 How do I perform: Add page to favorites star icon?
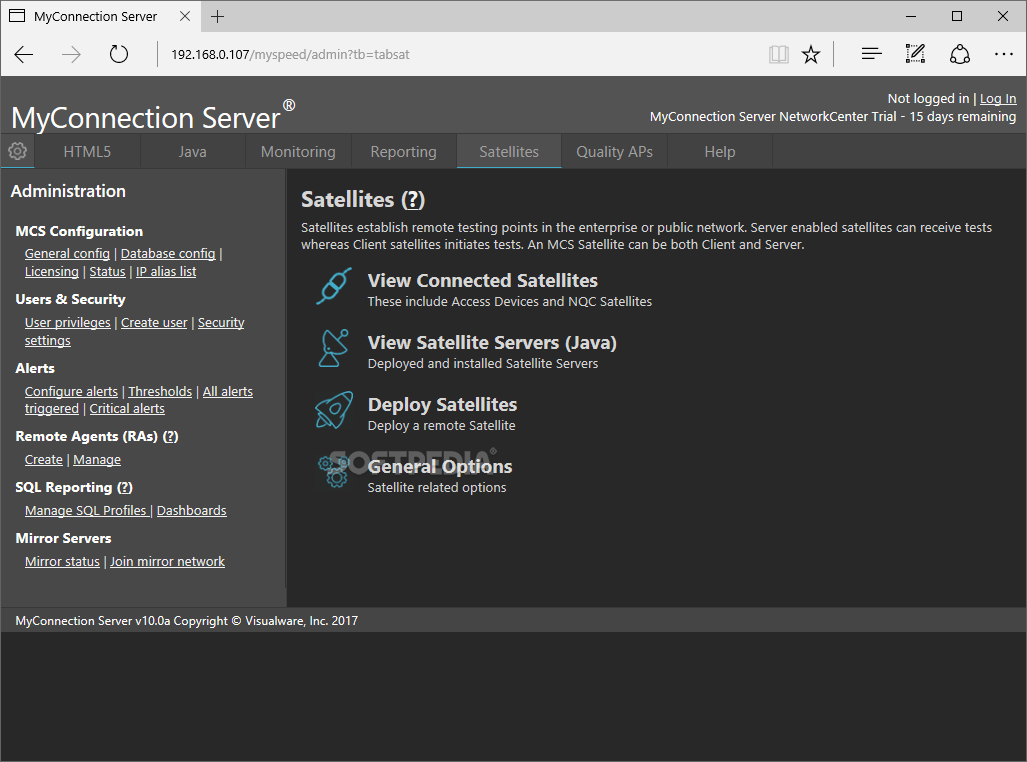tap(811, 54)
